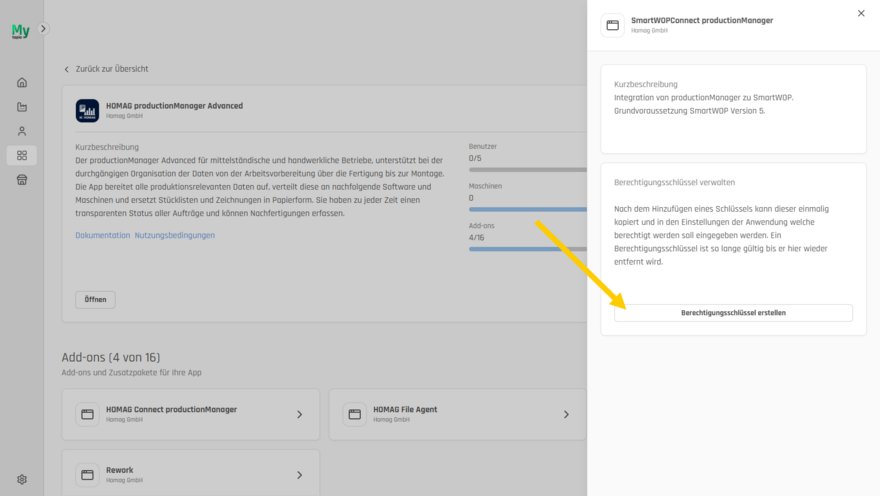Open the Home icon in sidebar
Viewport: 880px width, 496px height.
click(22, 82)
